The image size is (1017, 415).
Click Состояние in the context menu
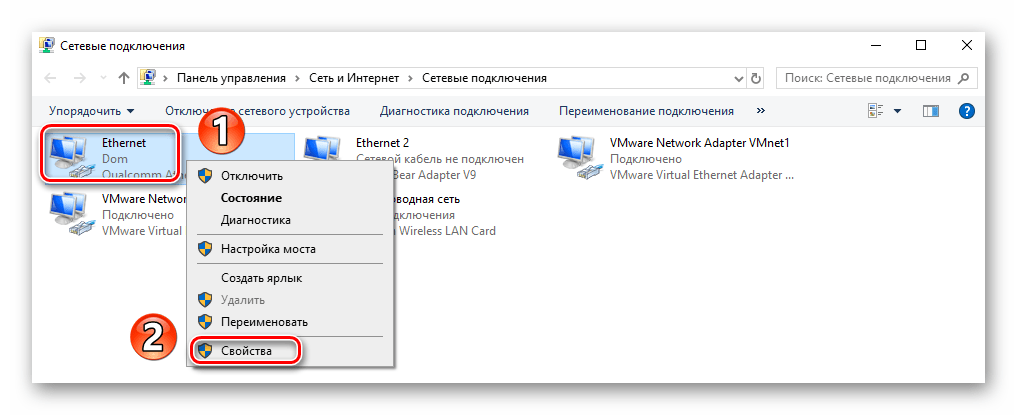click(x=251, y=198)
